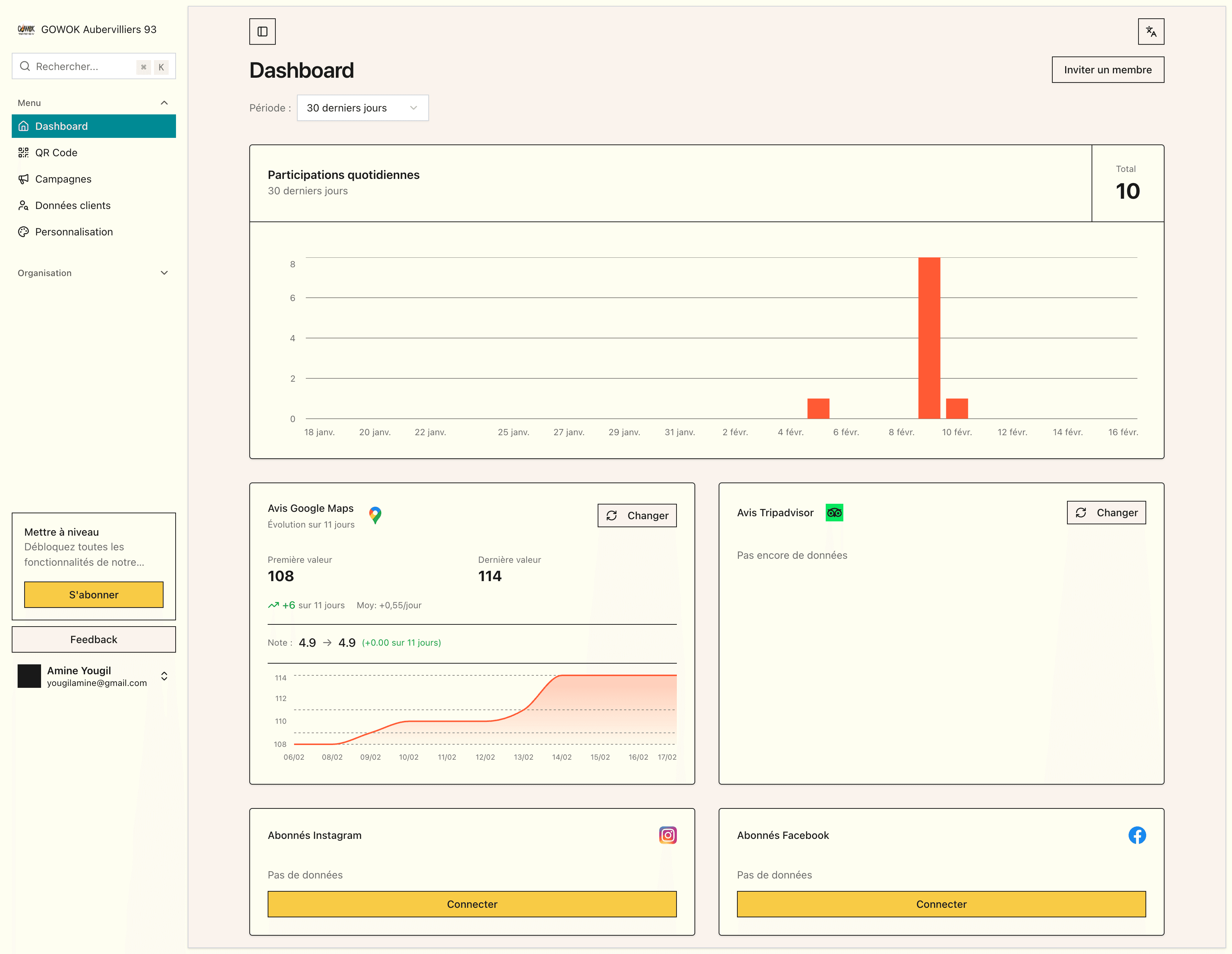Click the GOWOK organization logo
Viewport: 1232px width, 954px height.
click(x=26, y=29)
